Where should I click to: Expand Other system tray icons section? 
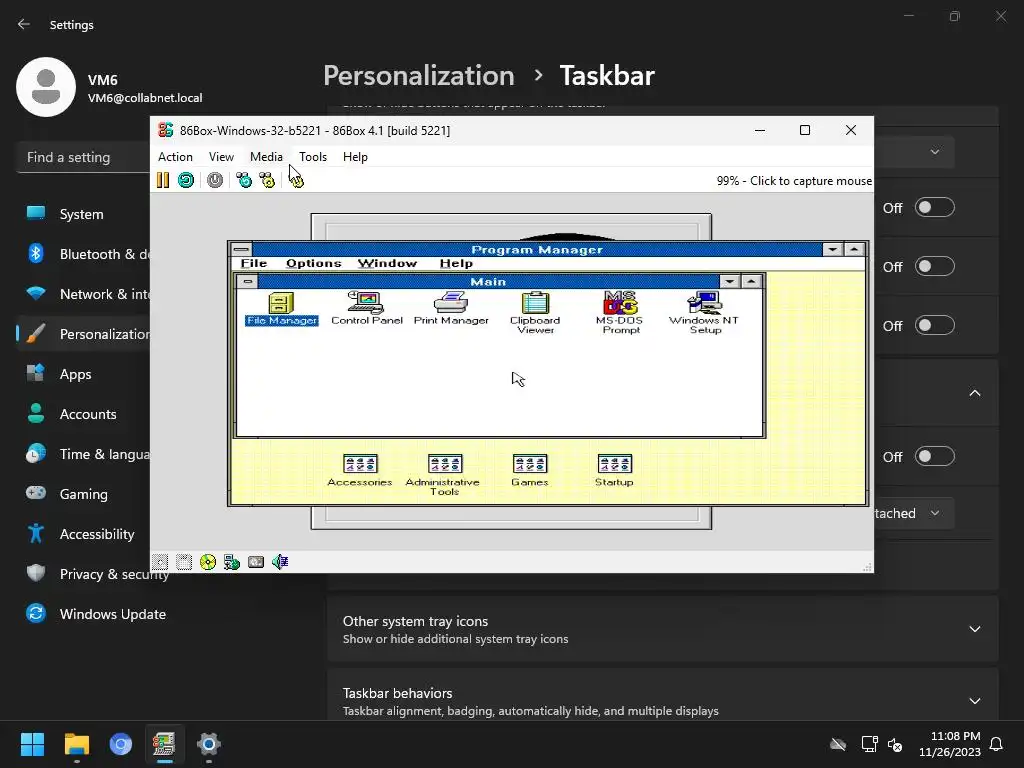click(x=662, y=629)
